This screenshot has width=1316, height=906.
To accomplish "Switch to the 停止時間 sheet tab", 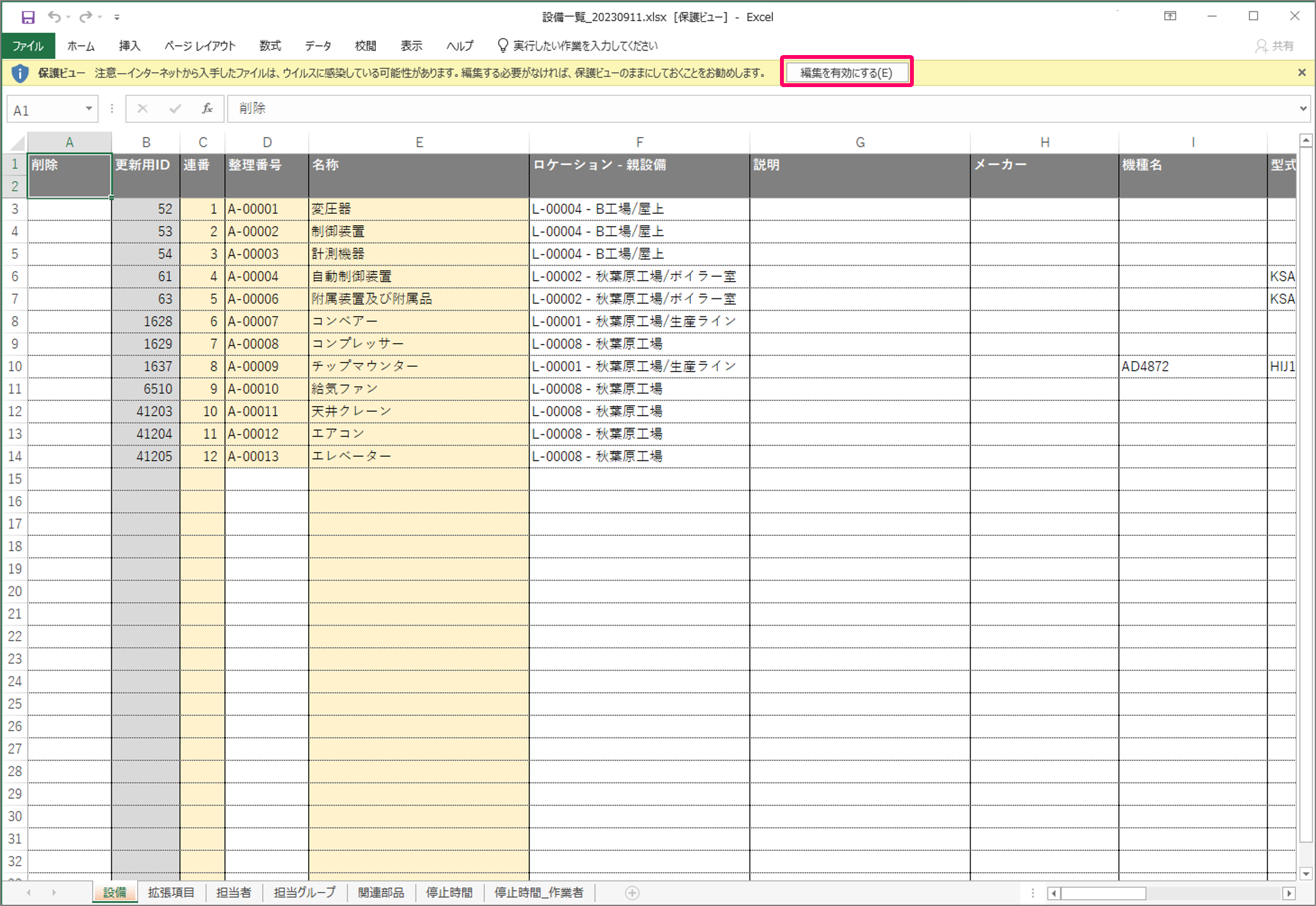I will coord(449,893).
